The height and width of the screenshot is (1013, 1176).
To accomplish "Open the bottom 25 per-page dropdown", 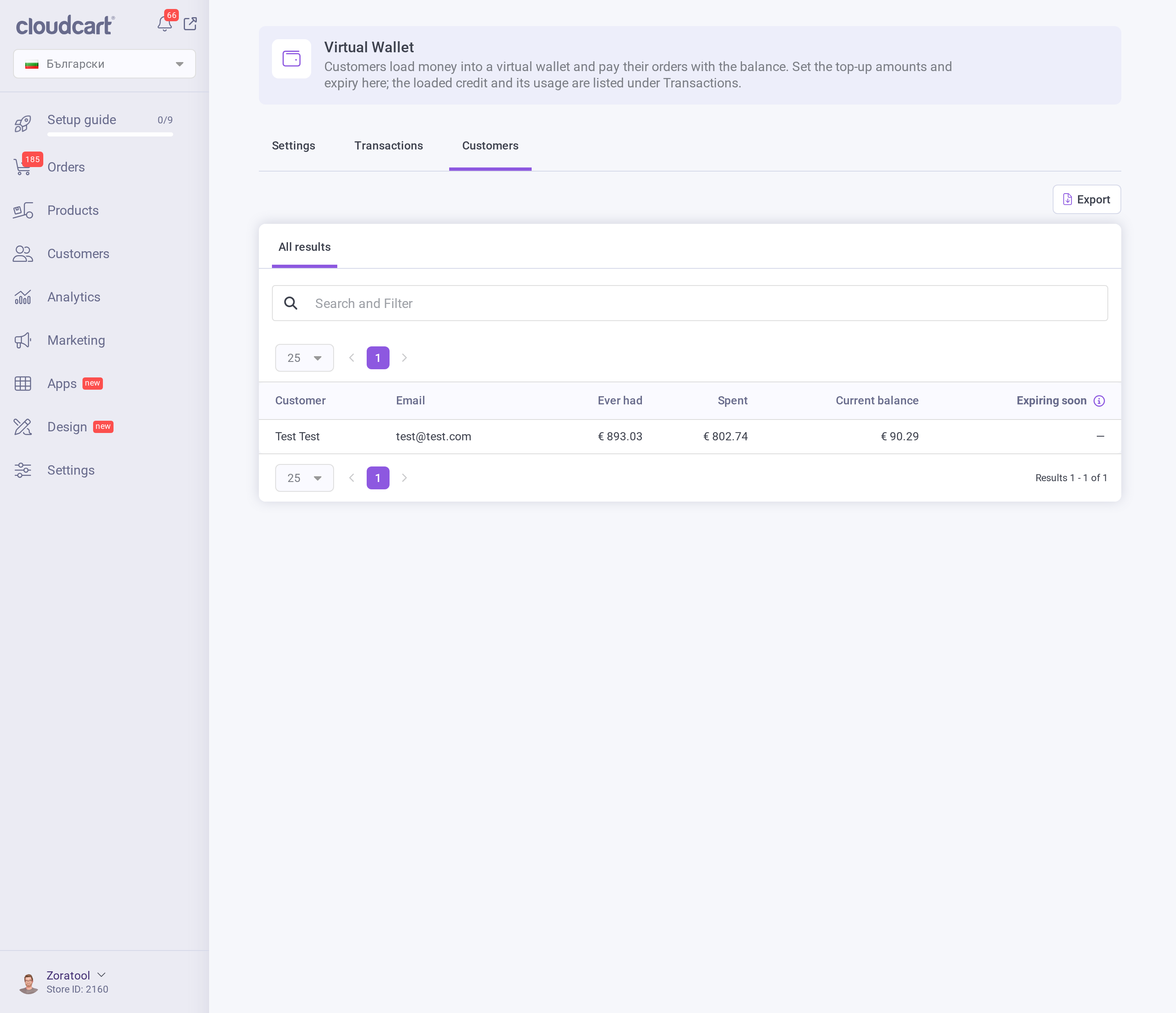I will [304, 478].
